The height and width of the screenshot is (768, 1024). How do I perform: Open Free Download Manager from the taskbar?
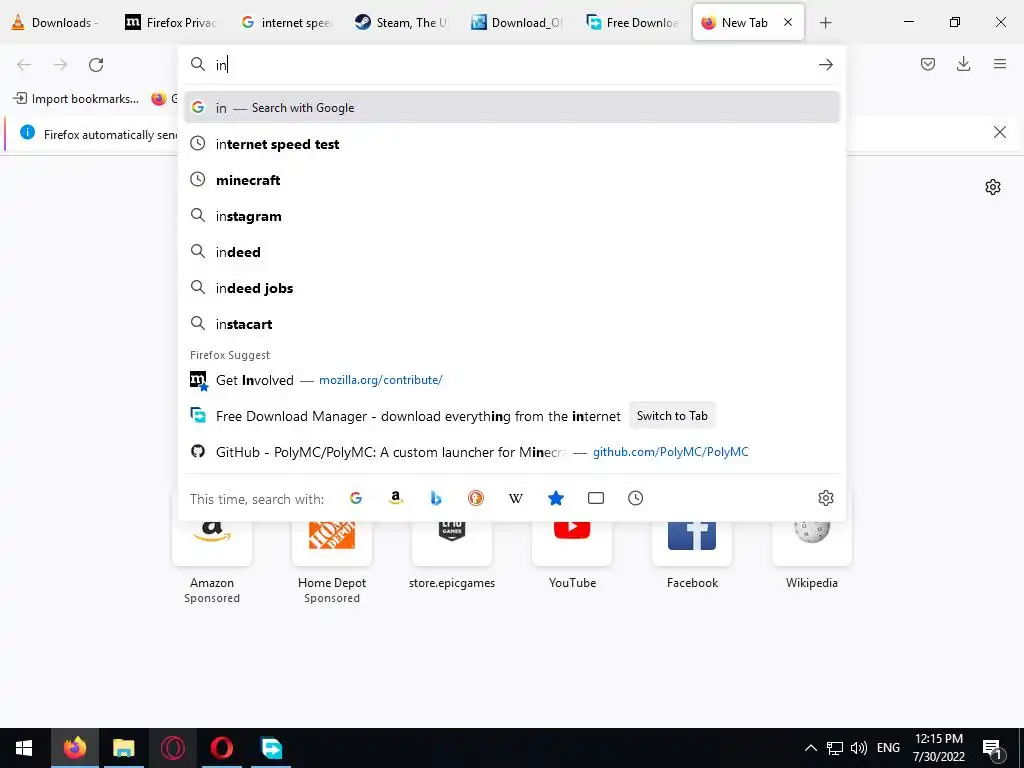(x=271, y=748)
